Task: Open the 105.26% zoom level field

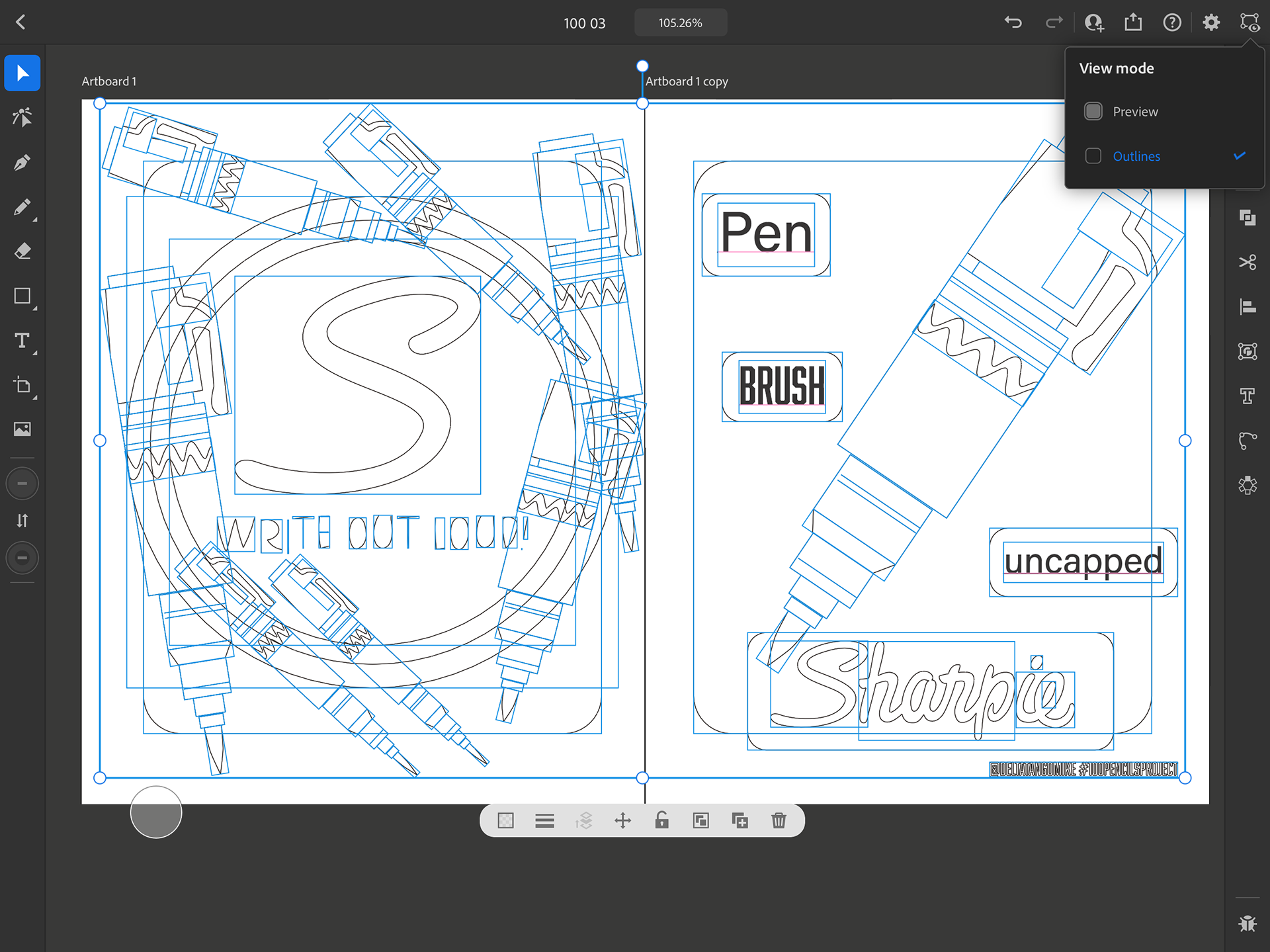Action: pos(681,22)
